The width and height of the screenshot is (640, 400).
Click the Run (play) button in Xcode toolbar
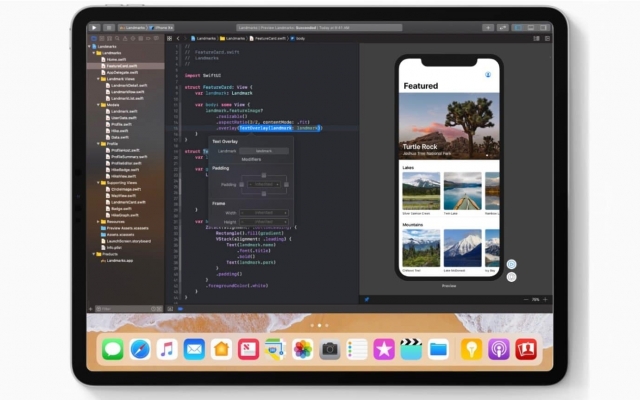(x=94, y=28)
